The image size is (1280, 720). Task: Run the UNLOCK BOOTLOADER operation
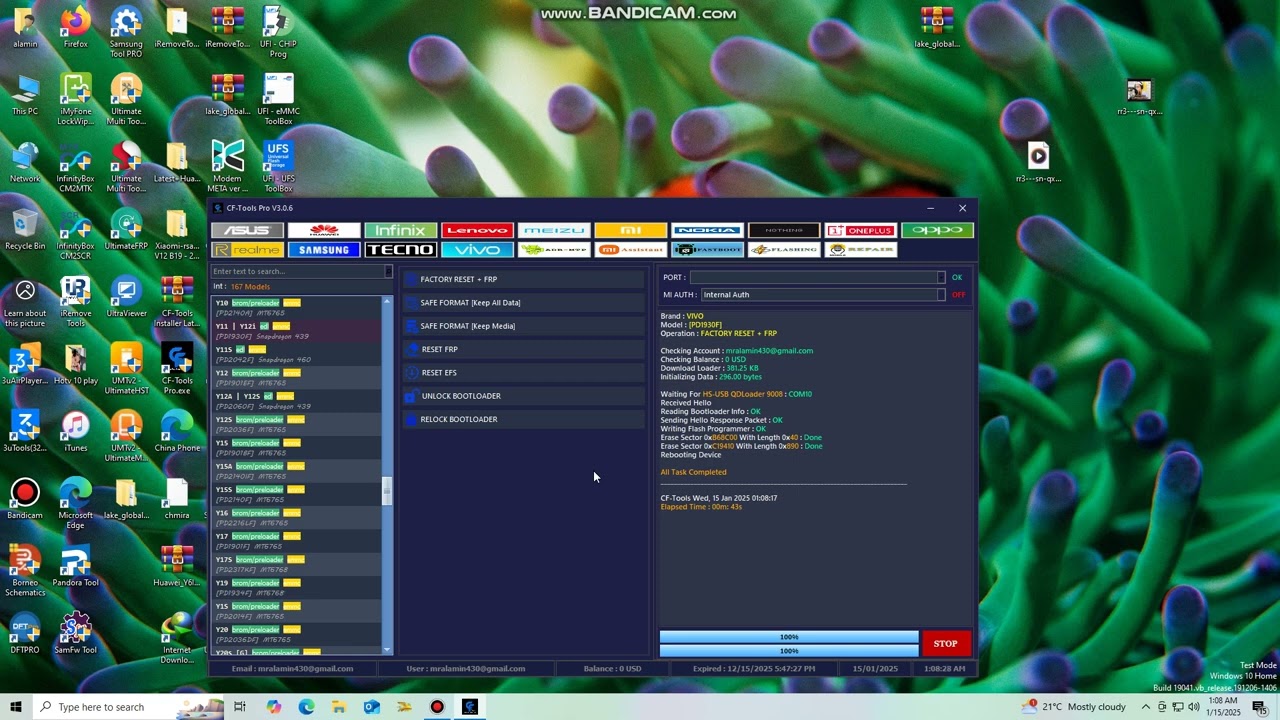pyautogui.click(x=524, y=396)
